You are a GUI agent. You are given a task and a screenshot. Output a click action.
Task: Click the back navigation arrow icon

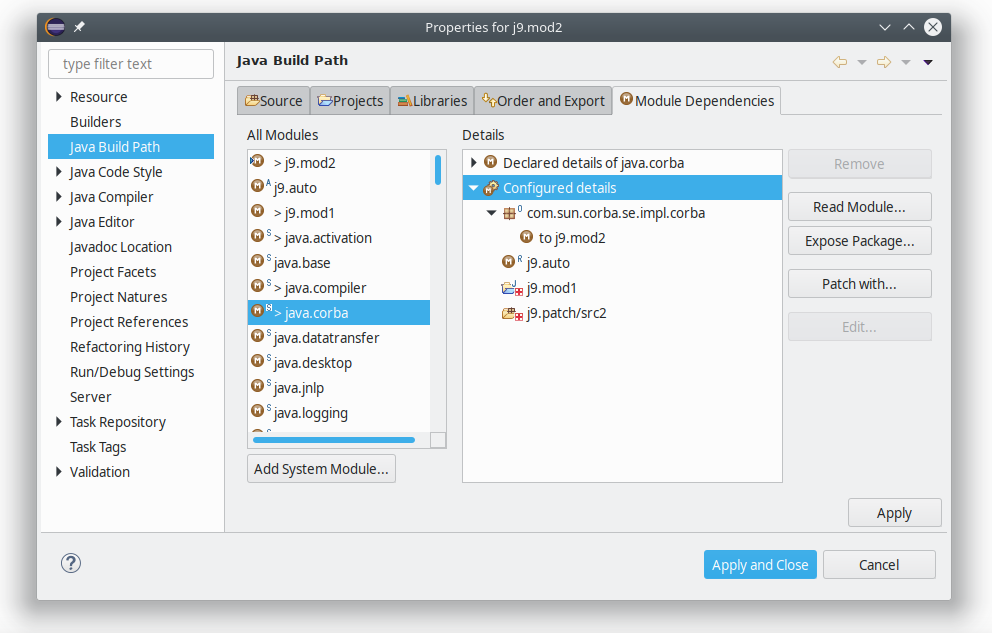click(x=840, y=62)
